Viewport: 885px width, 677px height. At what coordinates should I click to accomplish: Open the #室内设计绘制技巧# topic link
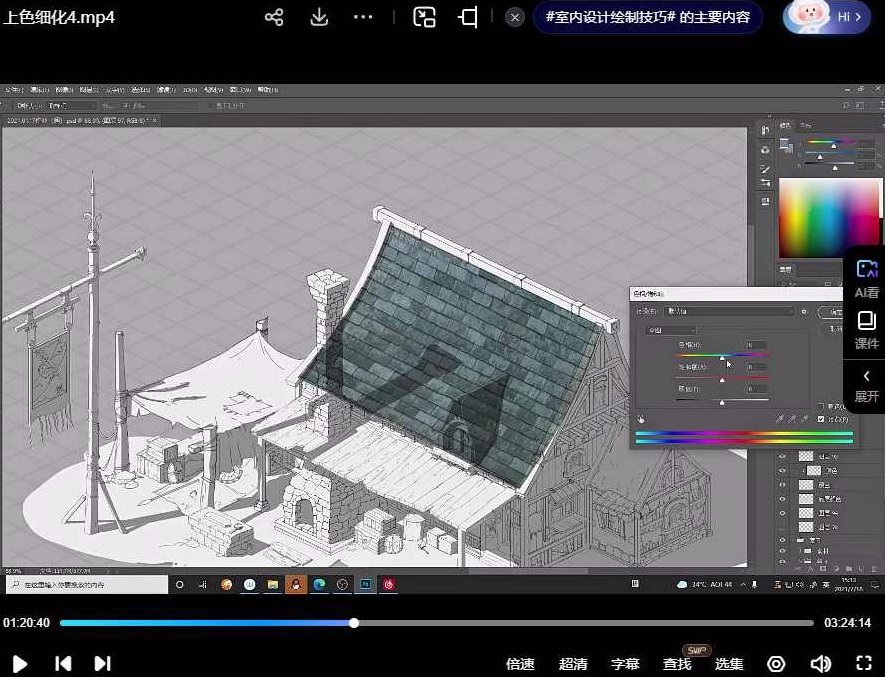pos(647,18)
